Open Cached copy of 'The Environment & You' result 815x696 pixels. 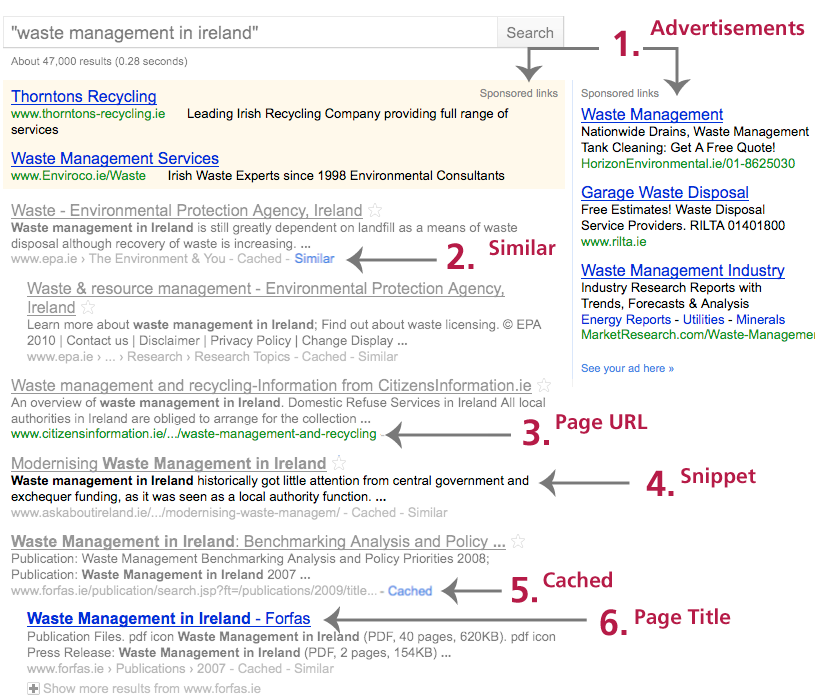[259, 258]
